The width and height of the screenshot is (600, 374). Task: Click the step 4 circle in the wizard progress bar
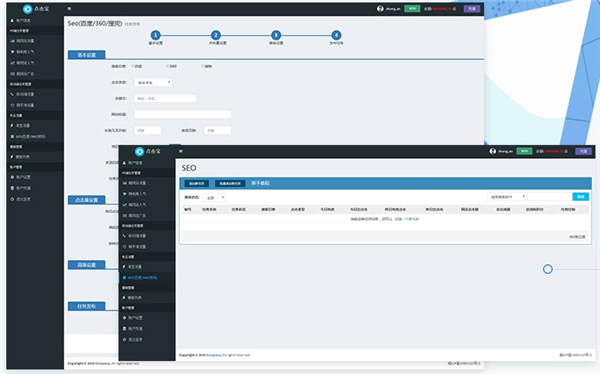[x=336, y=35]
